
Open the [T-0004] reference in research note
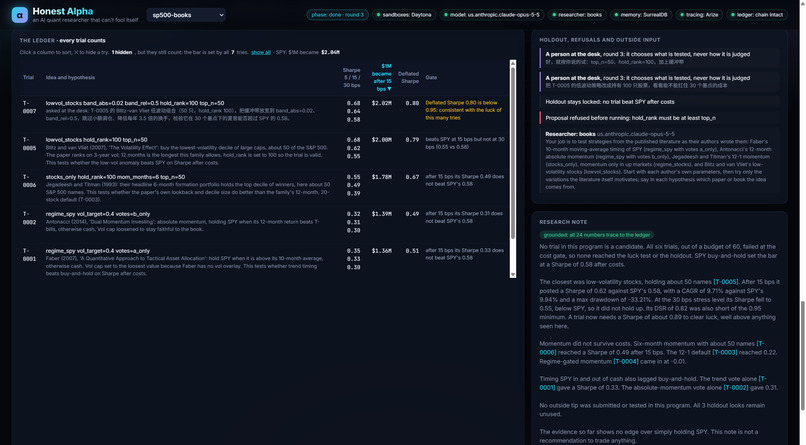[626, 361]
